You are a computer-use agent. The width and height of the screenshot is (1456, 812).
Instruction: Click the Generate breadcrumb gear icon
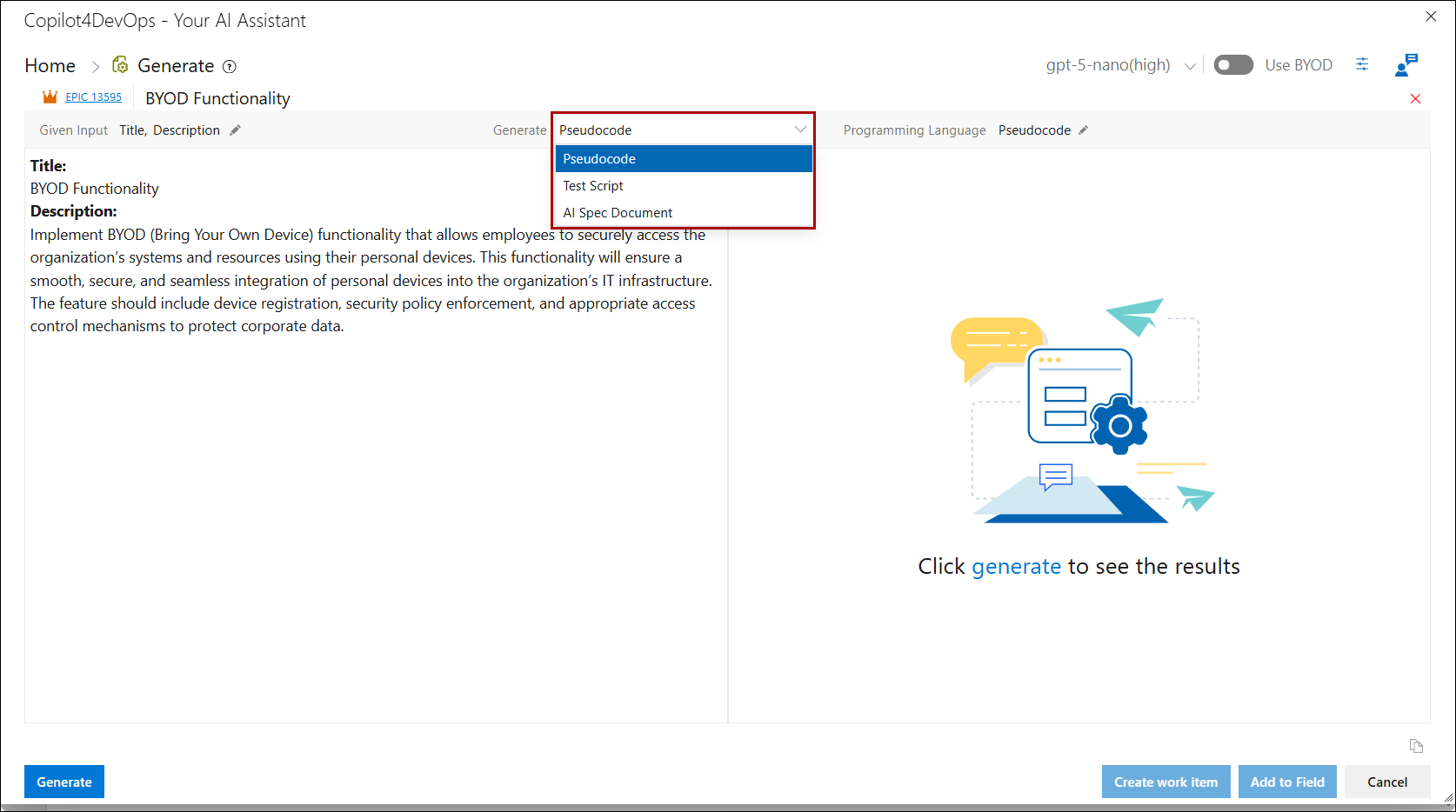[x=121, y=65]
